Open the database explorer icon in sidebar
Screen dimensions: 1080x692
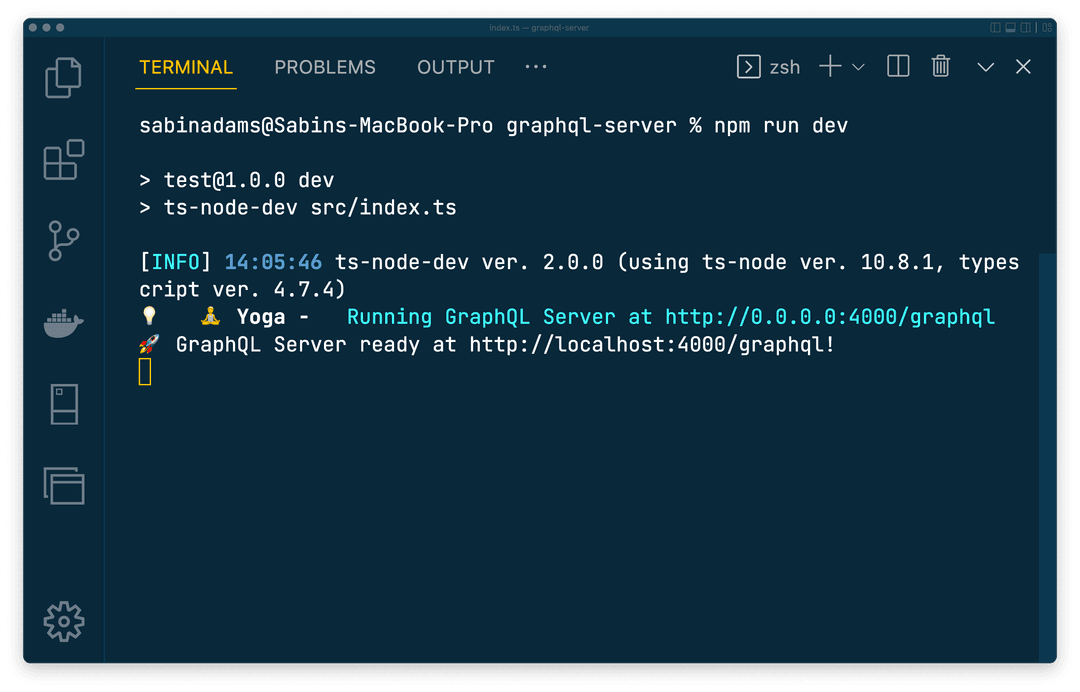coord(63,404)
